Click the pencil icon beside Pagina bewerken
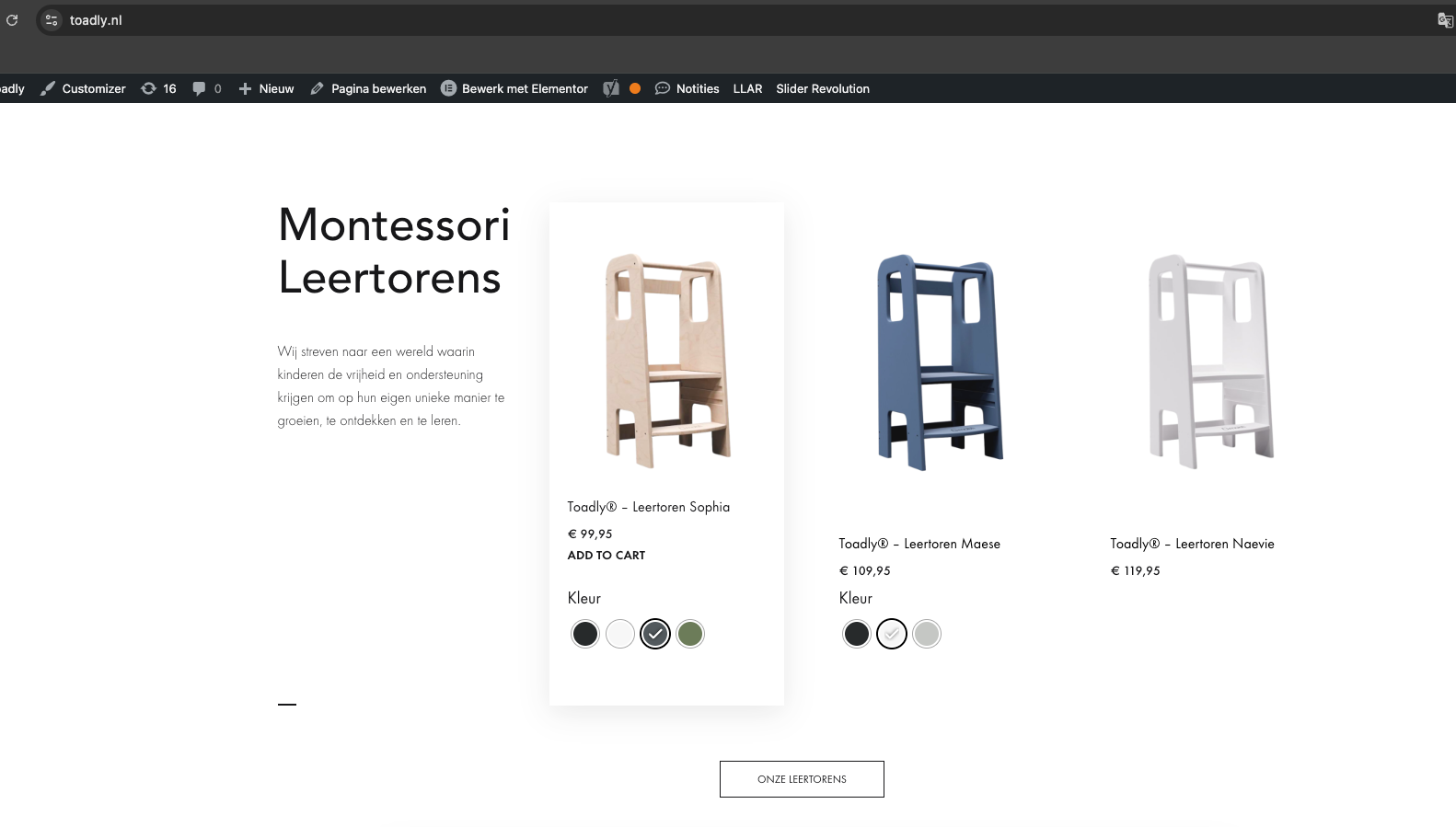1456x827 pixels. coord(317,88)
